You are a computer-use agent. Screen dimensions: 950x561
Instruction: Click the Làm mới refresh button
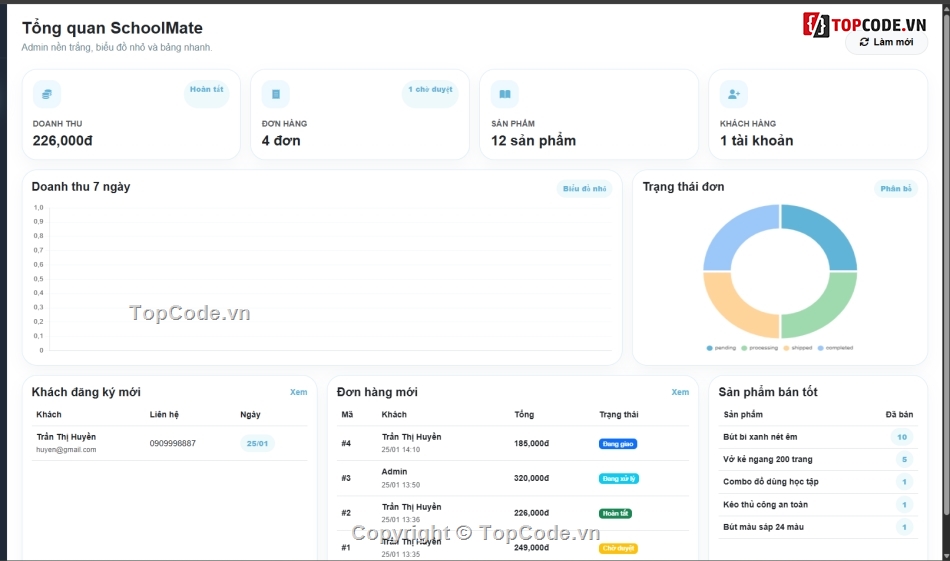(x=886, y=42)
